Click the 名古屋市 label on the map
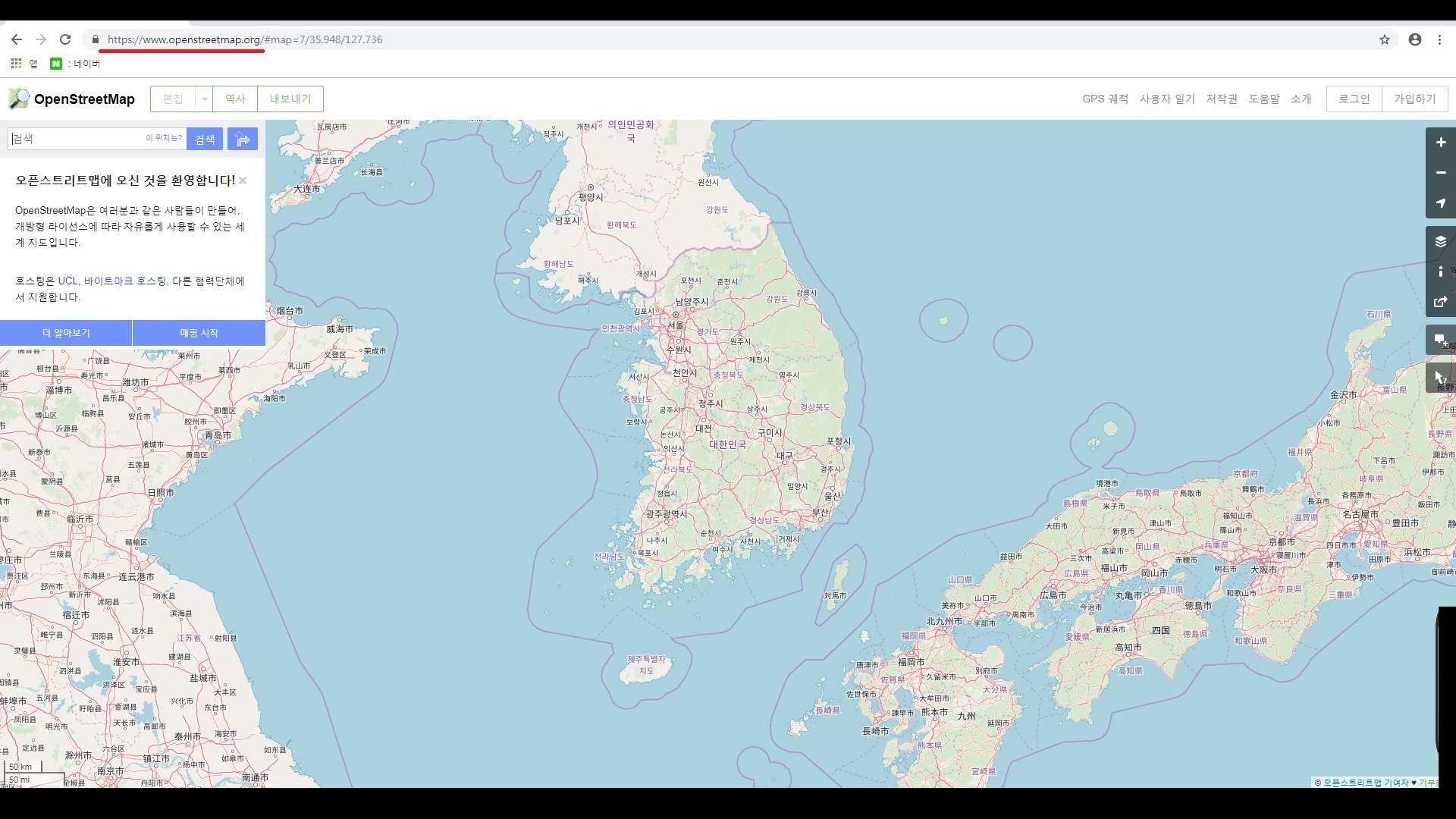 pyautogui.click(x=1360, y=514)
